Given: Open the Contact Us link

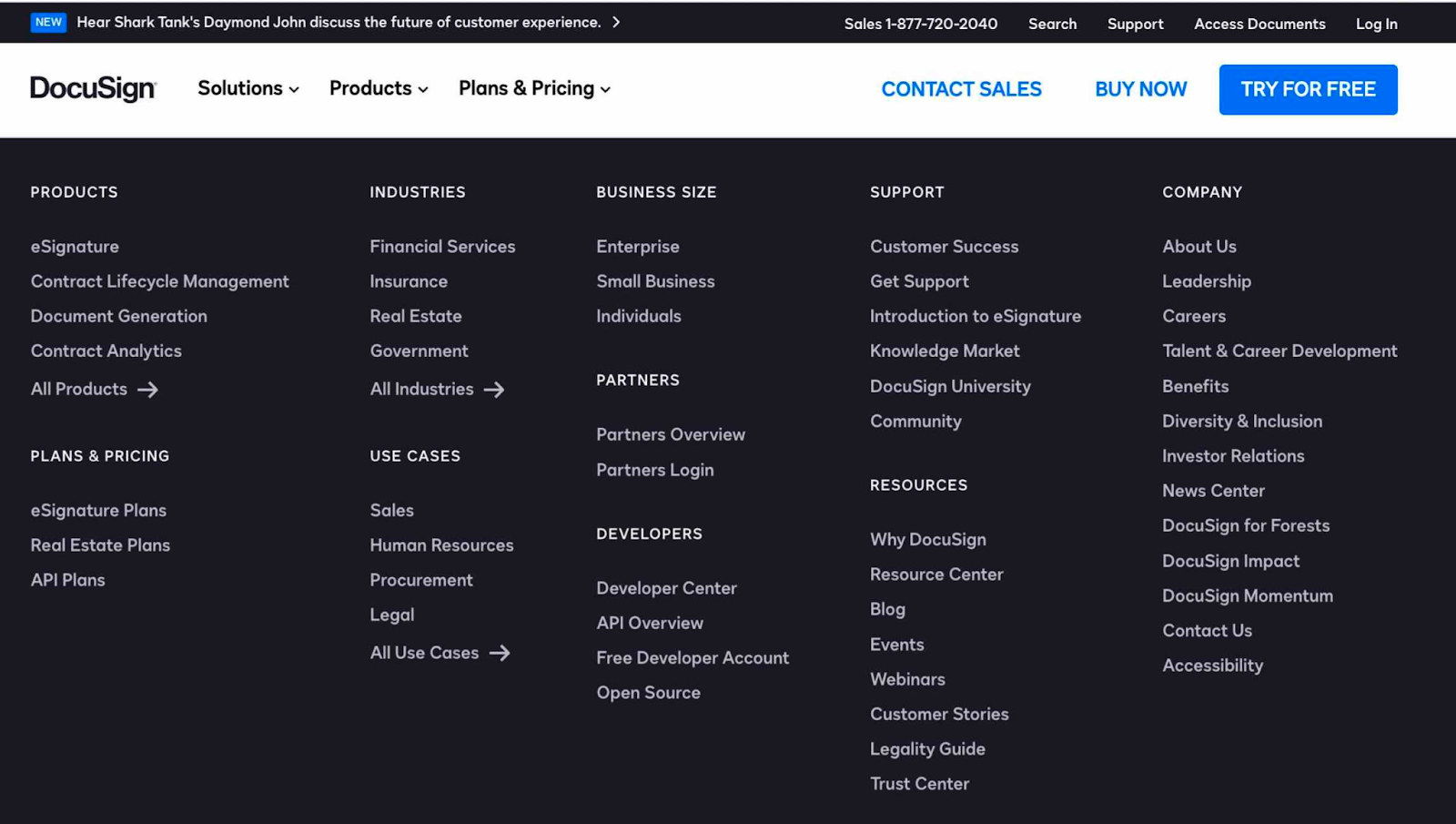Looking at the screenshot, I should pyautogui.click(x=1207, y=630).
